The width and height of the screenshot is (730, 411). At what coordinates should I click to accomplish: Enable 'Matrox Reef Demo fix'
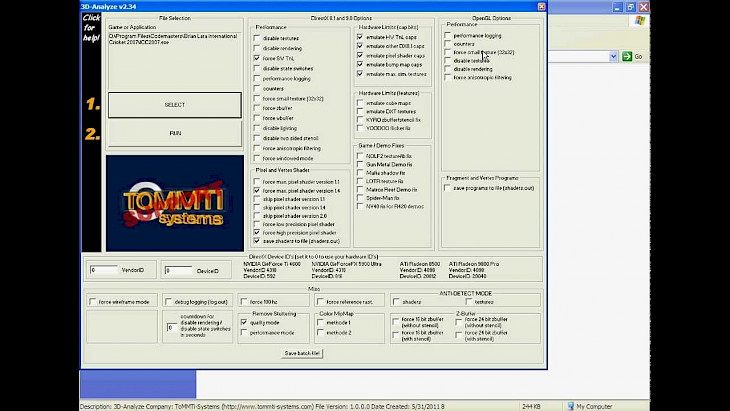[x=360, y=189]
